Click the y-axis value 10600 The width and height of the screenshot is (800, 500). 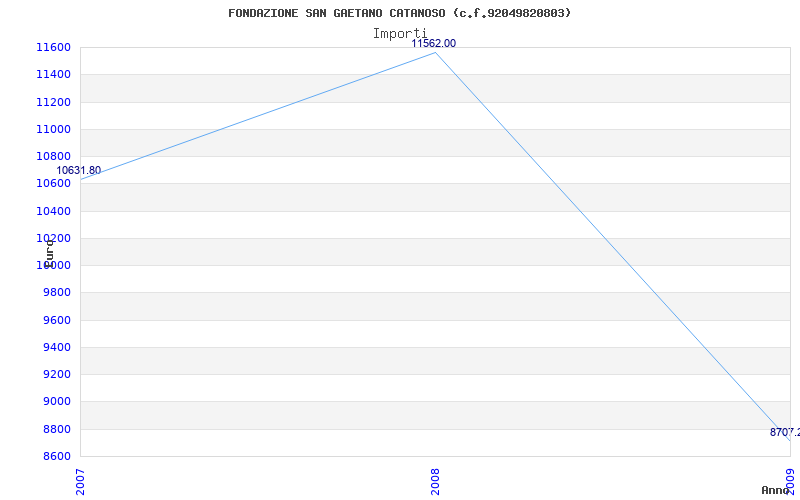[53, 184]
